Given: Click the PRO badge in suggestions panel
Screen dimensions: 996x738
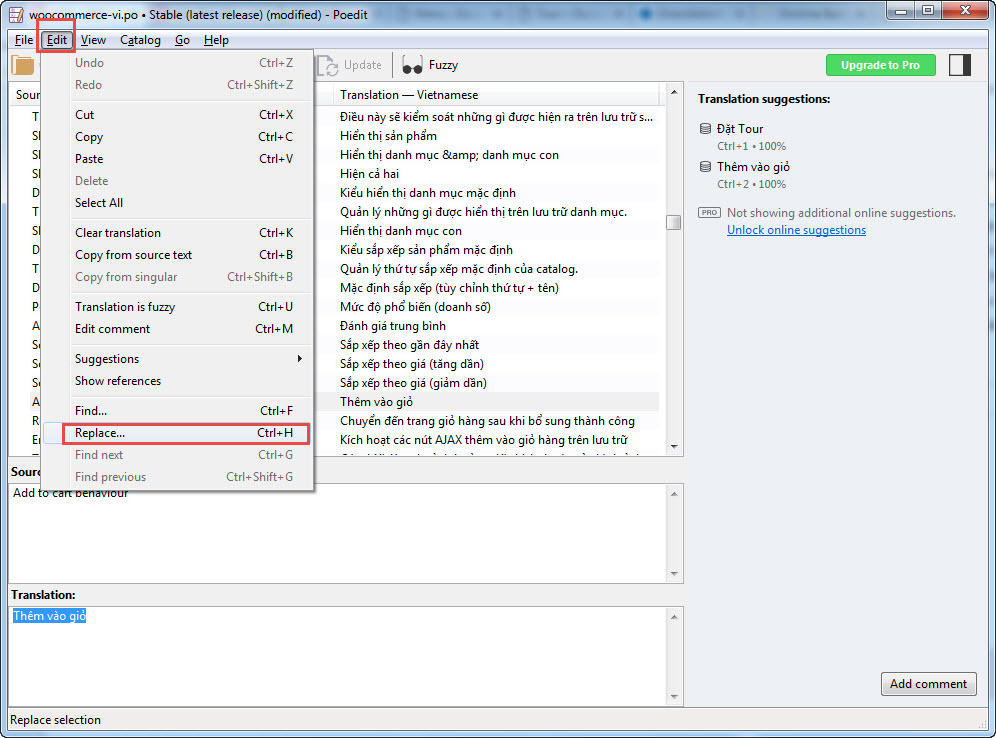Looking at the screenshot, I should (709, 213).
